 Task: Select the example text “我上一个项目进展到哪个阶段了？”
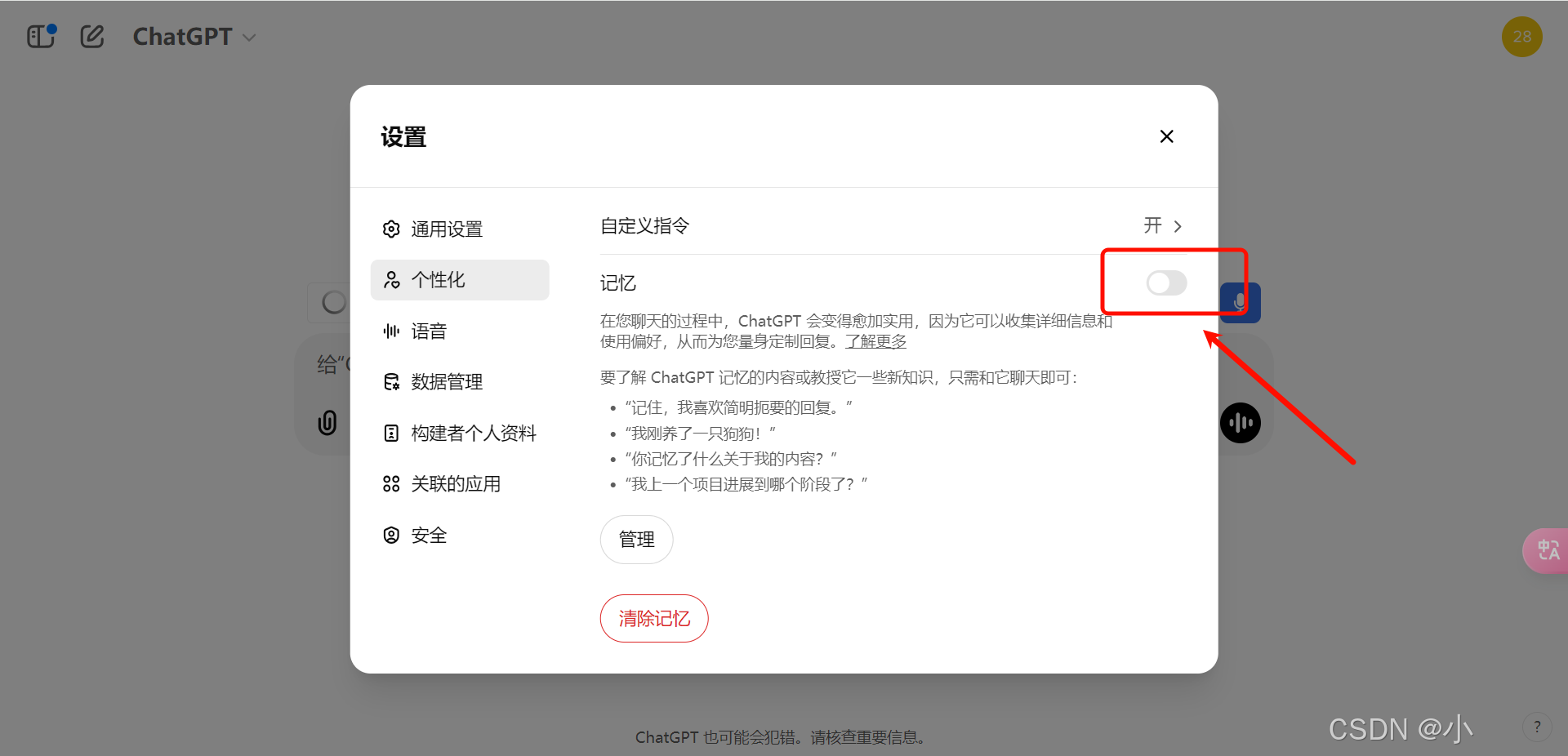(746, 484)
